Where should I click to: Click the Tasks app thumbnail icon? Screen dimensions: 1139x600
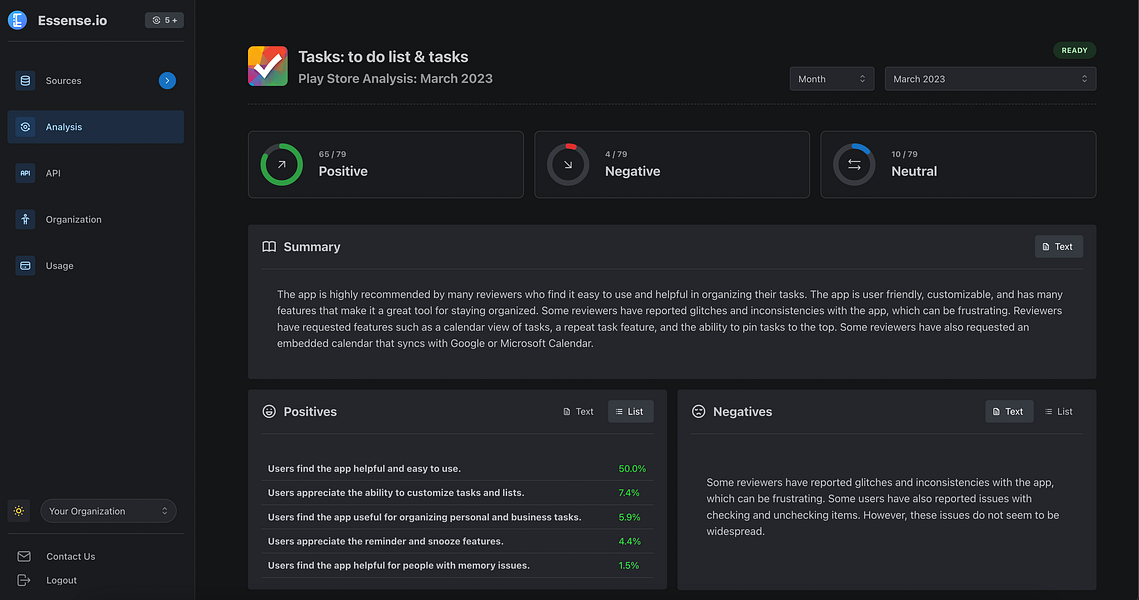click(267, 66)
